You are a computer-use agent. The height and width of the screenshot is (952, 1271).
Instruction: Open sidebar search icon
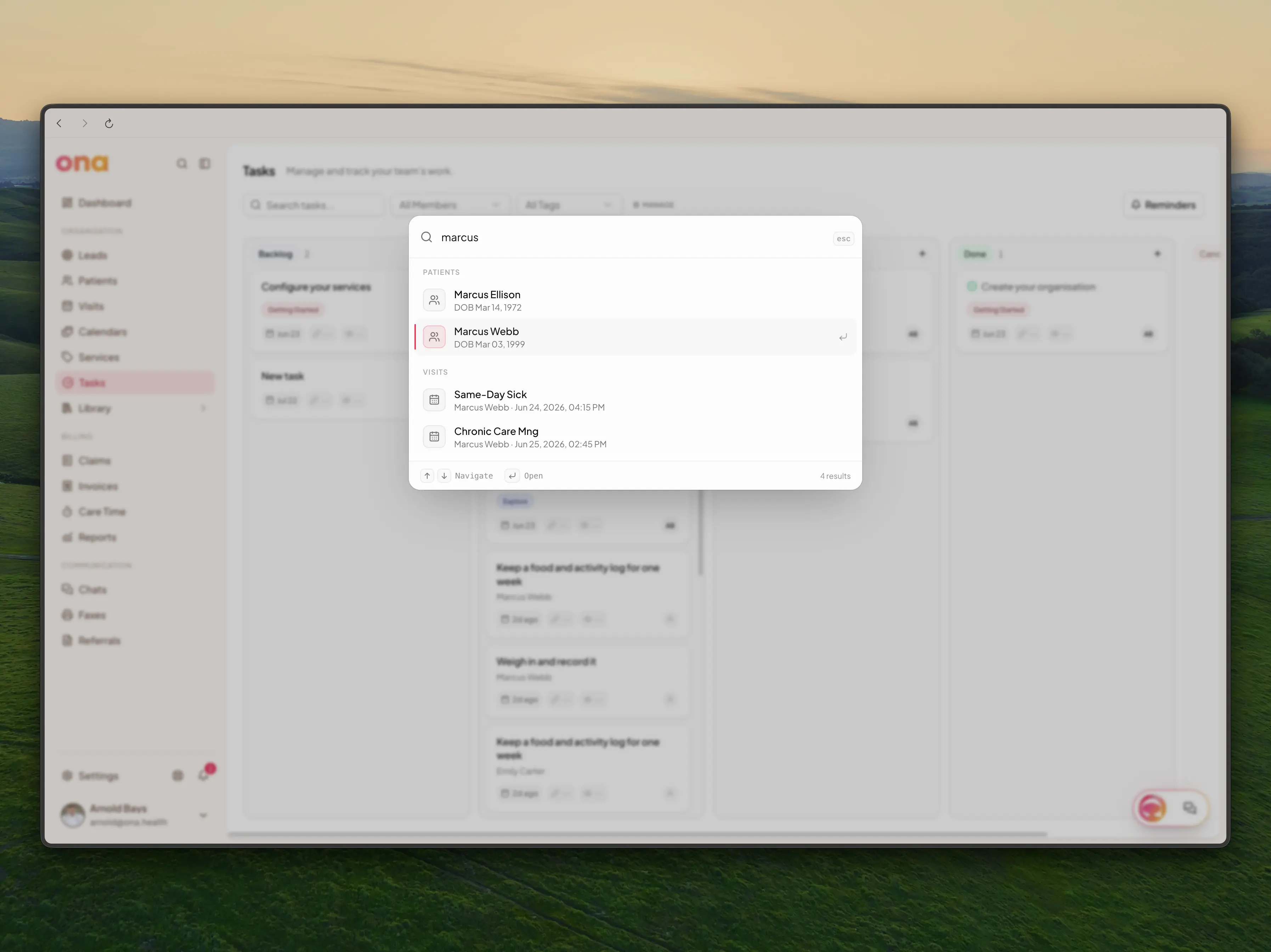coord(182,164)
